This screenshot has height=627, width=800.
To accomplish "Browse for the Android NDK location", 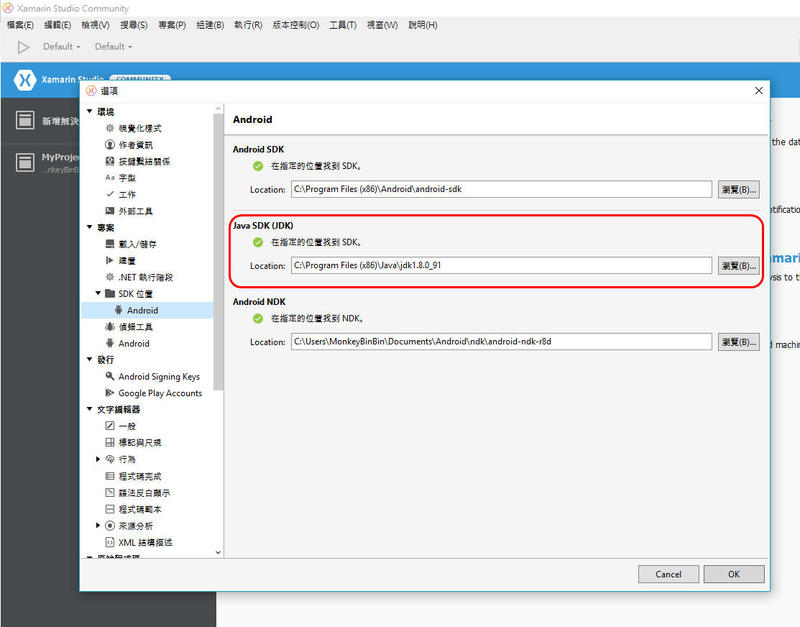I will coord(738,342).
